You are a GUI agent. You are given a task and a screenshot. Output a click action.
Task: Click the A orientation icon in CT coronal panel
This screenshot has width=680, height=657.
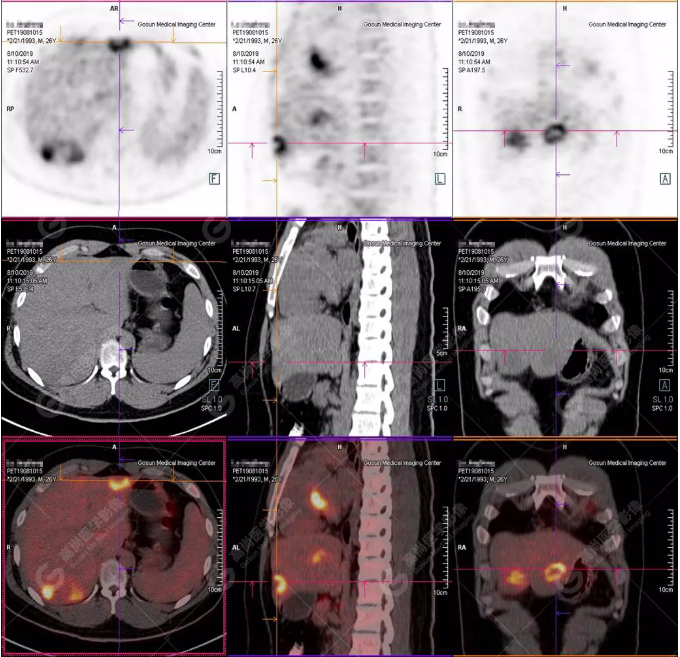[x=665, y=384]
